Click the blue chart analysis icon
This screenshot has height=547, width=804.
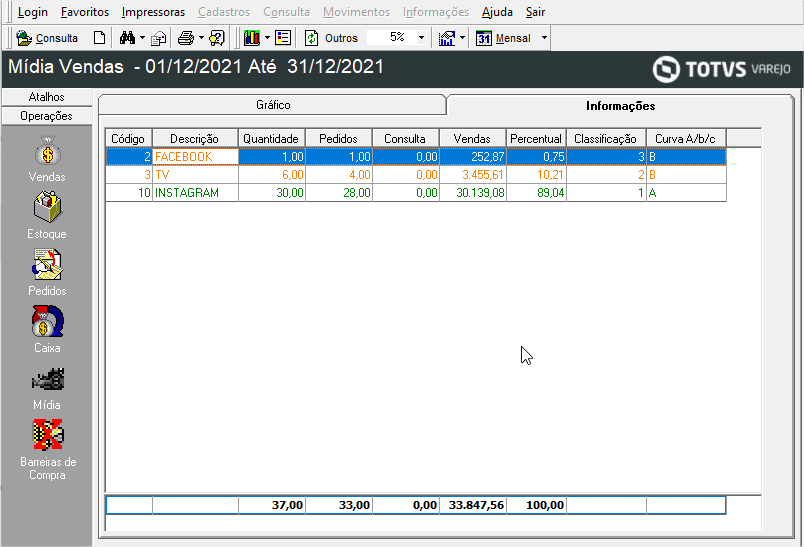click(447, 38)
